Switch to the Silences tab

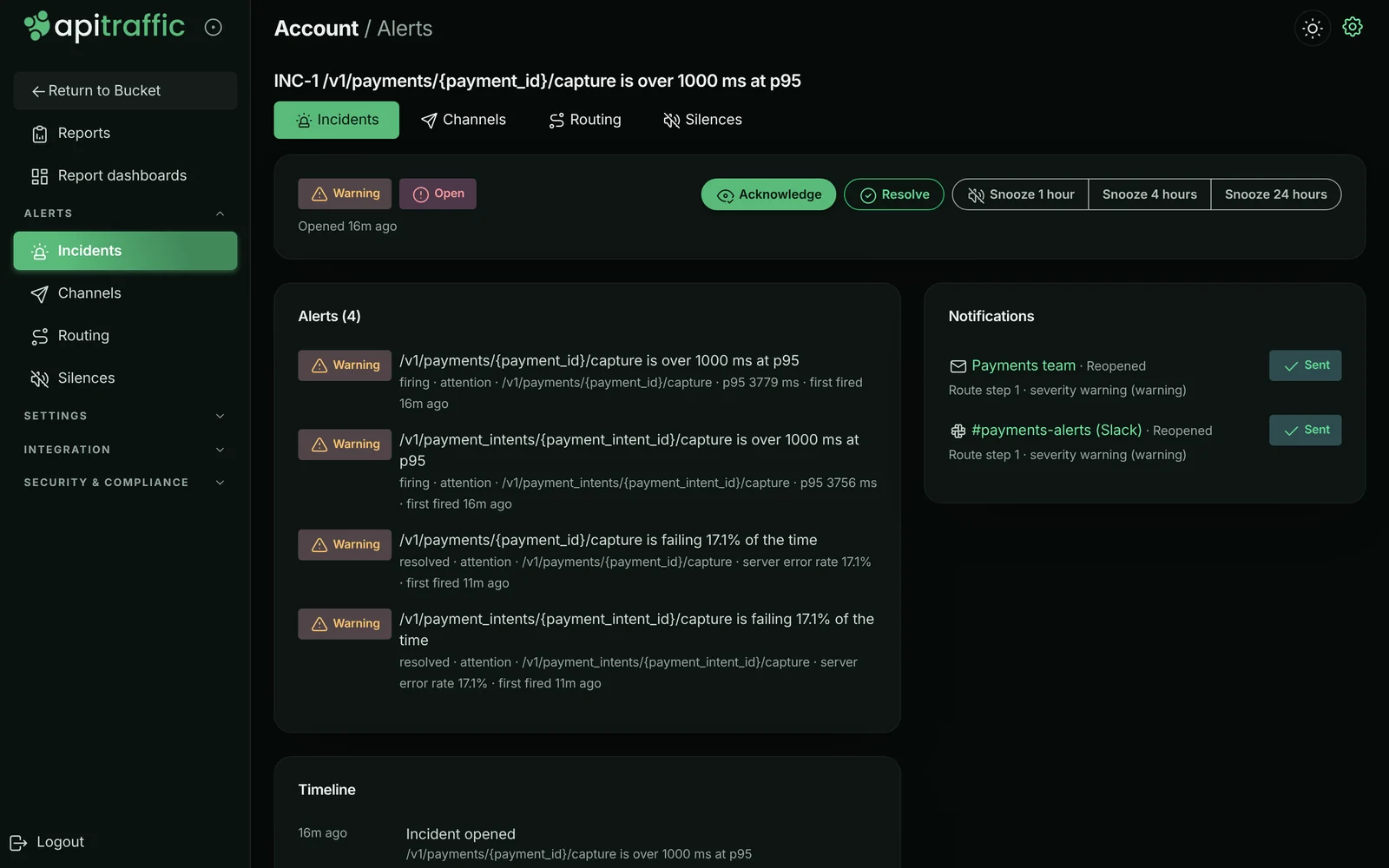[702, 120]
